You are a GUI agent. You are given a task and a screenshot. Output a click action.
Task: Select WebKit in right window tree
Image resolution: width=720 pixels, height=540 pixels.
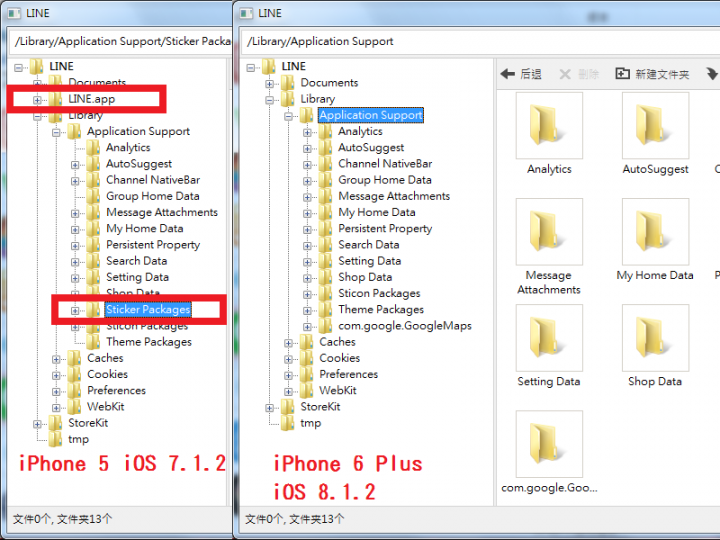tap(338, 390)
